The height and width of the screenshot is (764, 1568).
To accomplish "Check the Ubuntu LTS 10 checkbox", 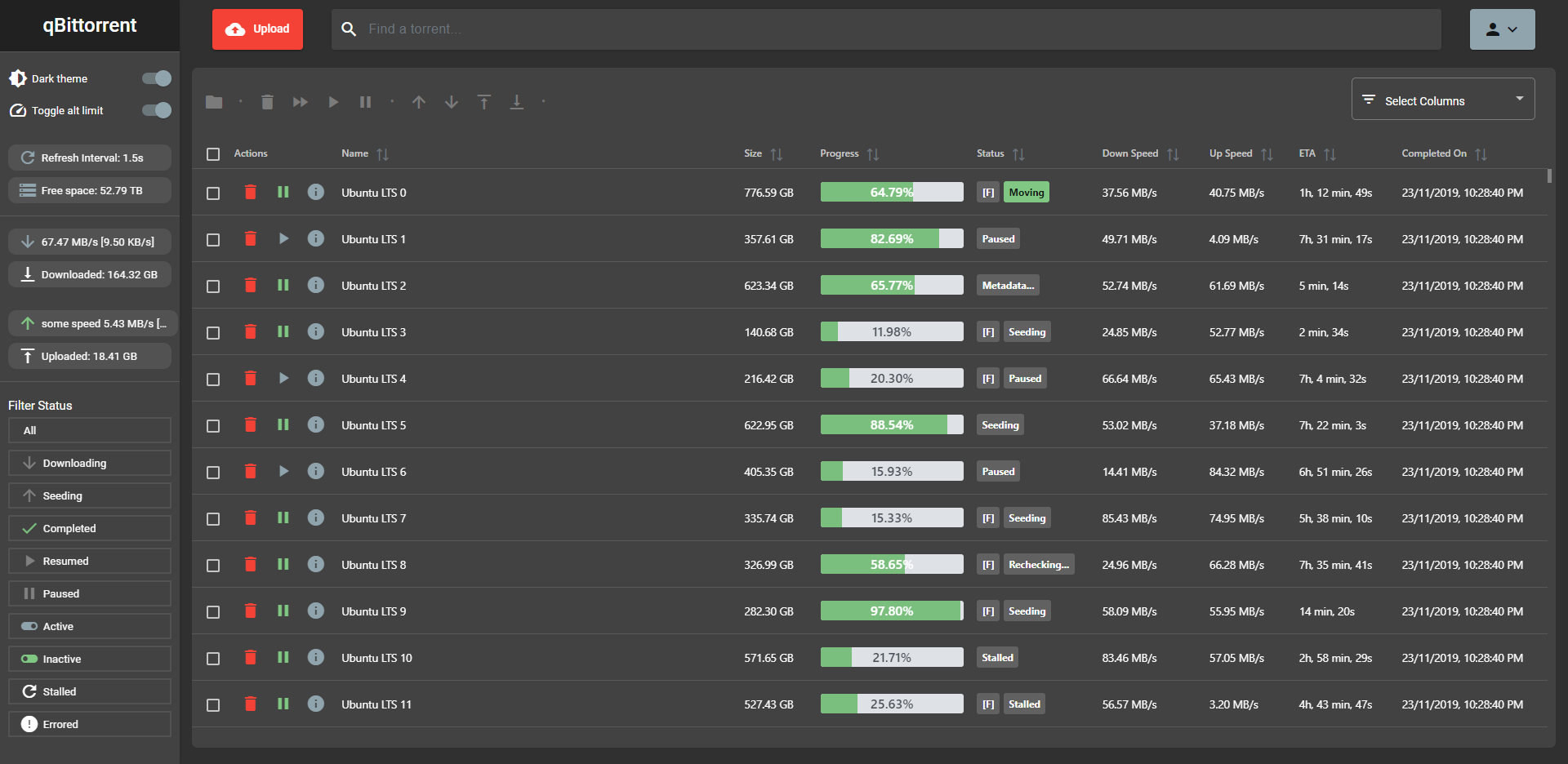I will 213,659.
